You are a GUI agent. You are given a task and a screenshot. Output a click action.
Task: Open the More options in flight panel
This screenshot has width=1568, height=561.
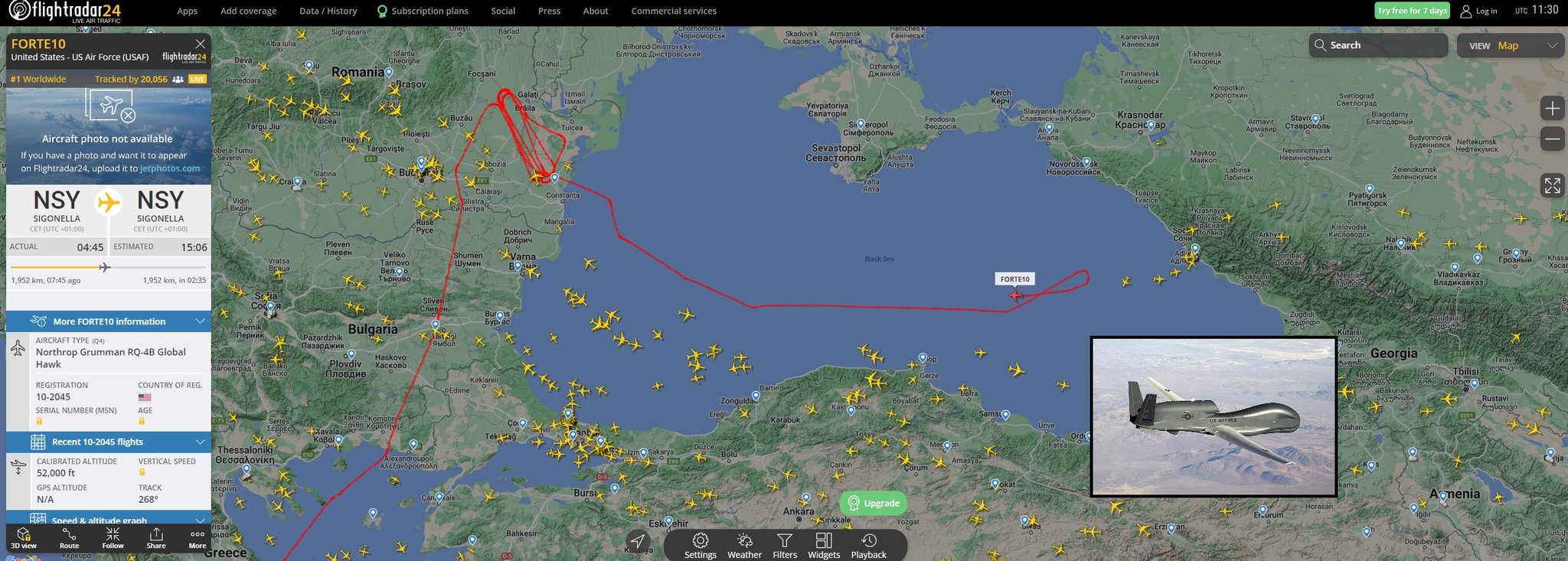click(198, 538)
